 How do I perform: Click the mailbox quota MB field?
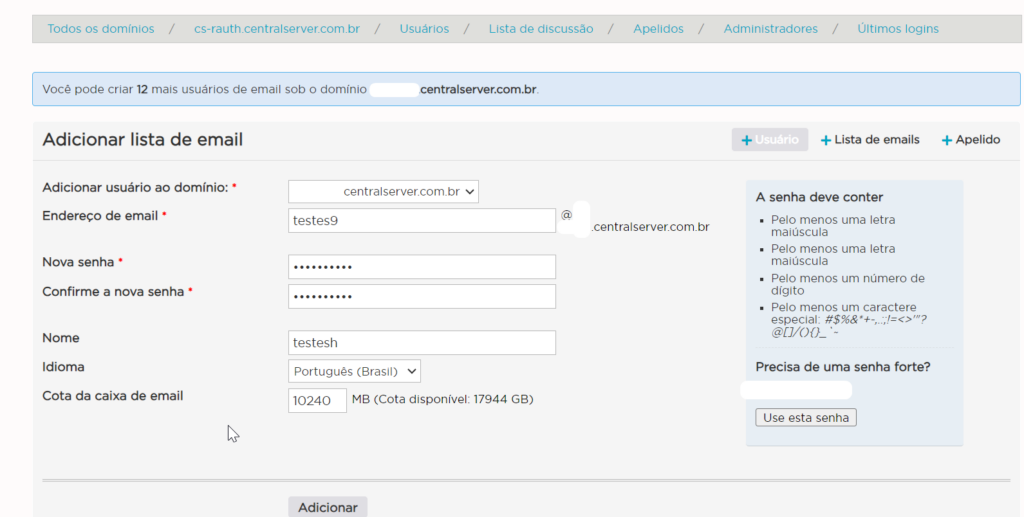pos(317,400)
